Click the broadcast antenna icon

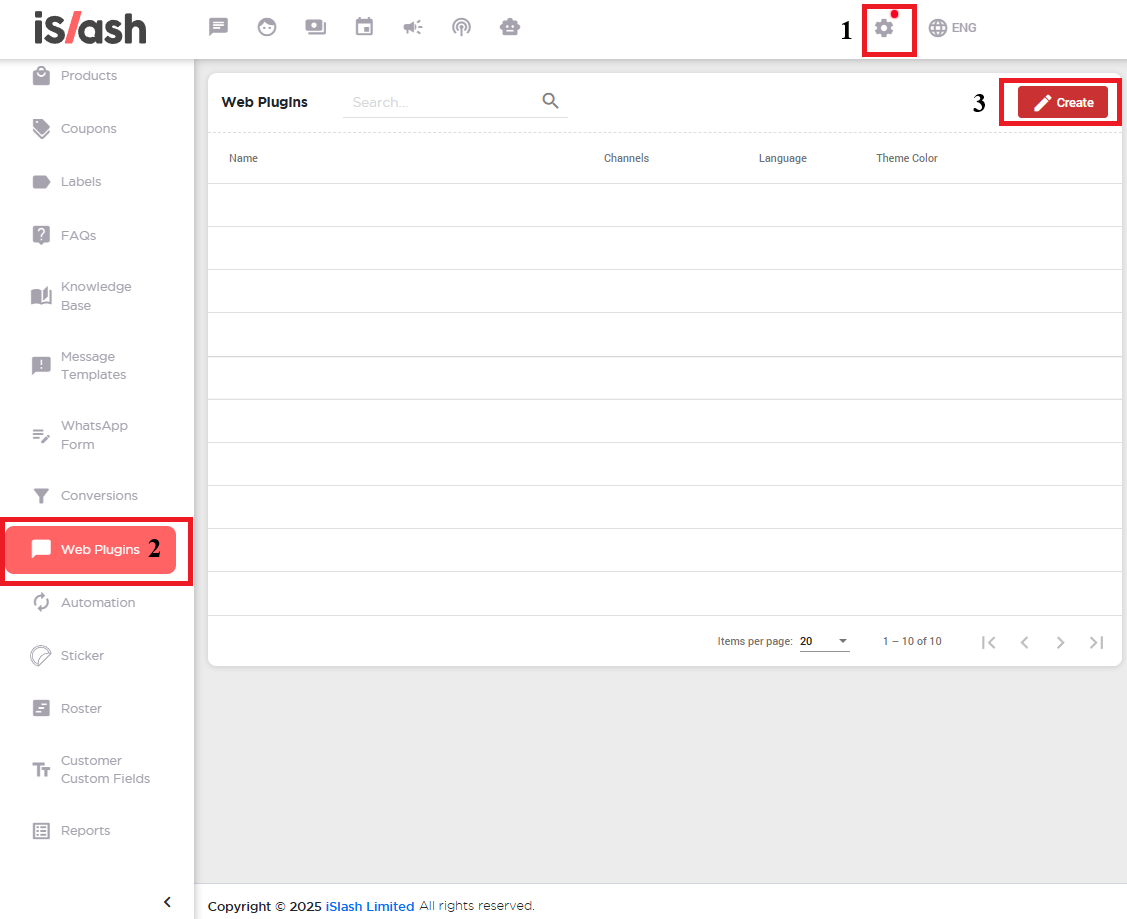(x=461, y=27)
